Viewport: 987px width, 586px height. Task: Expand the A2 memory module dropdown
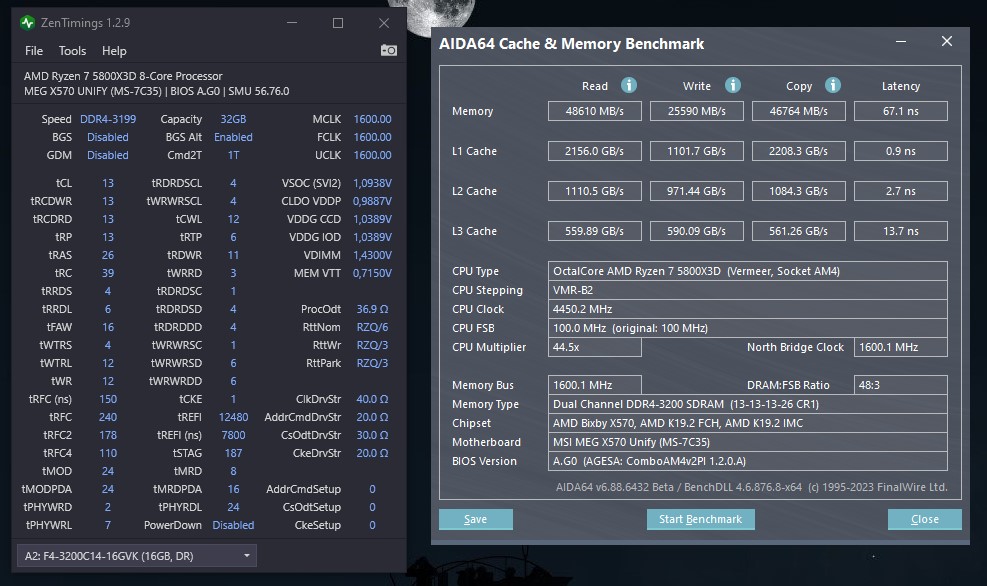[137, 556]
